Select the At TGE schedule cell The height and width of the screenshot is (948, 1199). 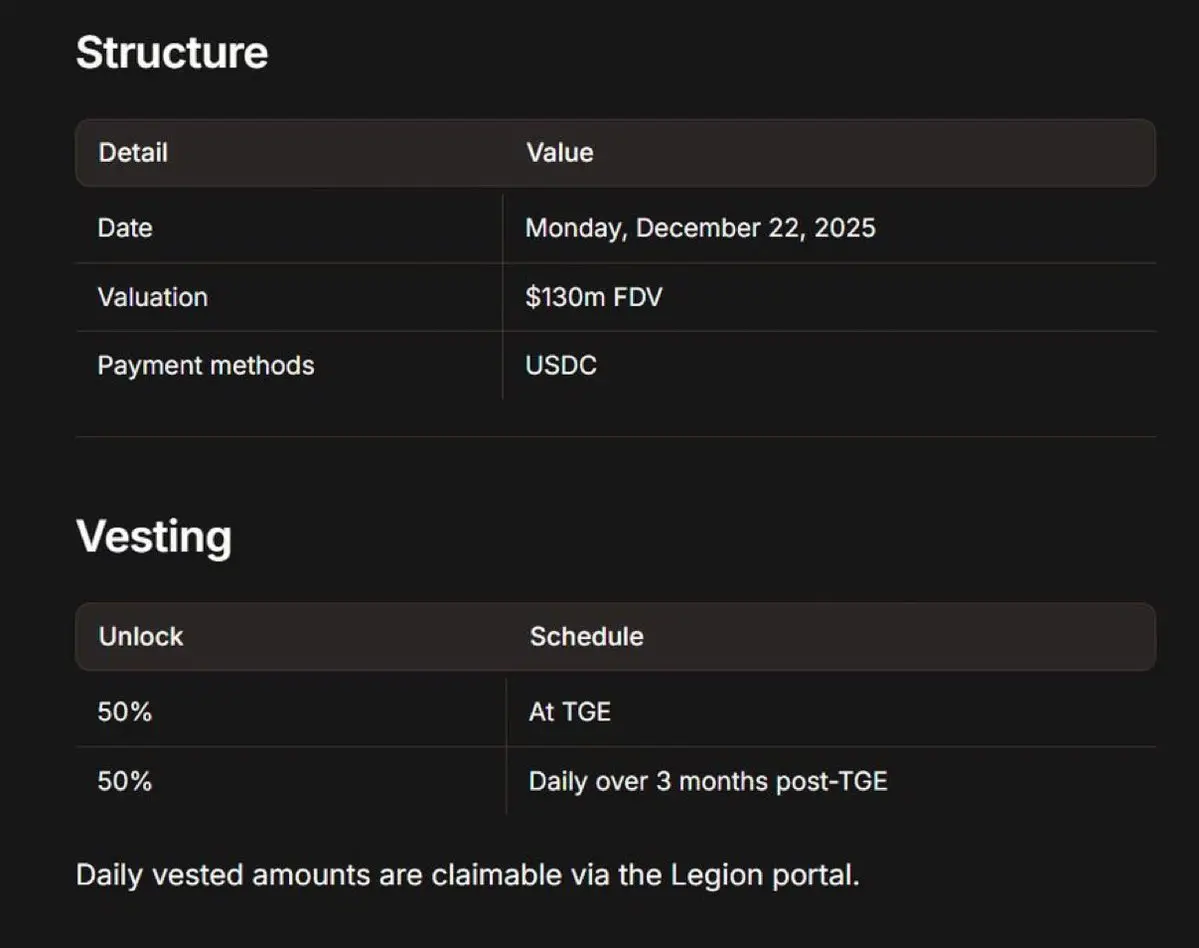point(569,712)
